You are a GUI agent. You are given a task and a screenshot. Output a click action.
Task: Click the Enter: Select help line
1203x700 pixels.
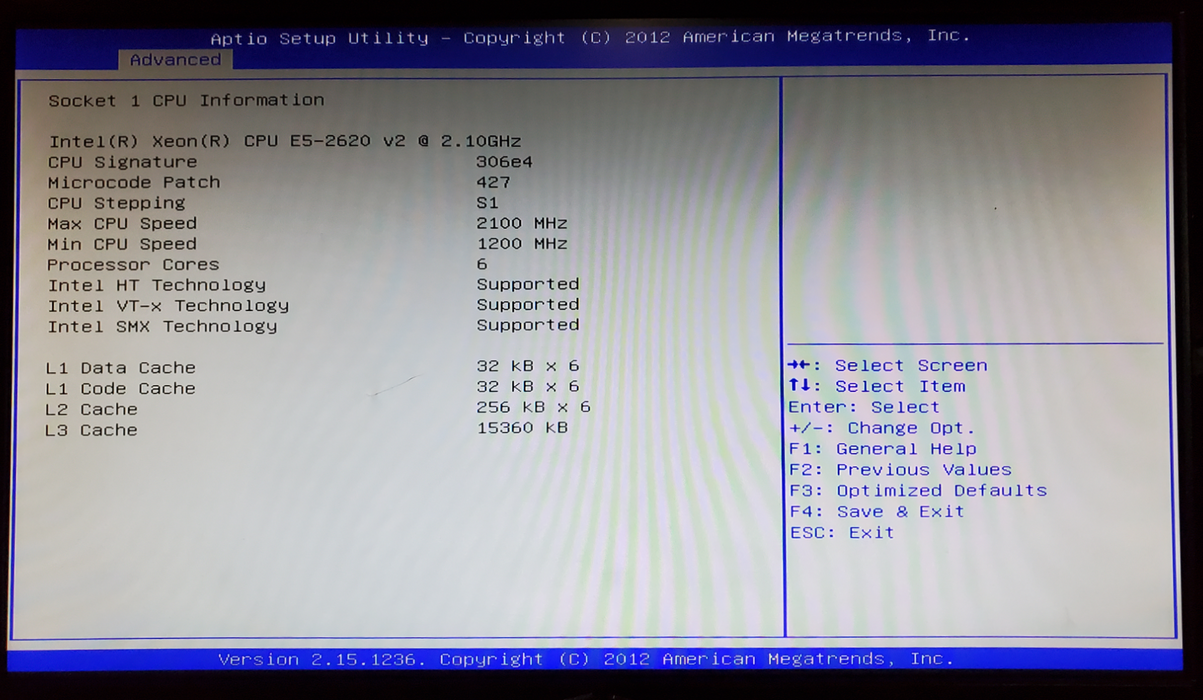point(864,407)
